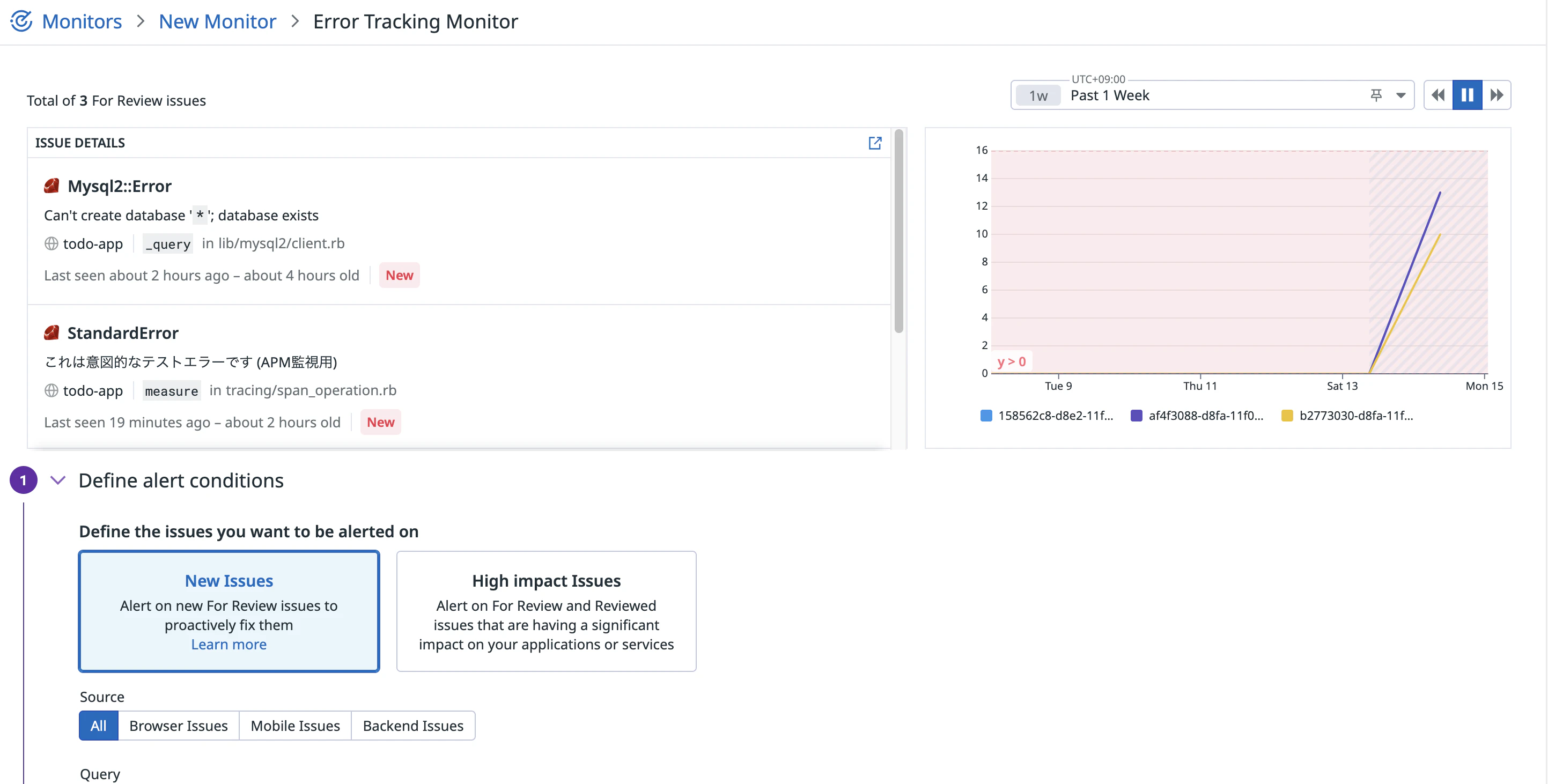Toggle blue 158562c8 legend swatch
The width and height of the screenshot is (1548, 784).
click(x=986, y=416)
